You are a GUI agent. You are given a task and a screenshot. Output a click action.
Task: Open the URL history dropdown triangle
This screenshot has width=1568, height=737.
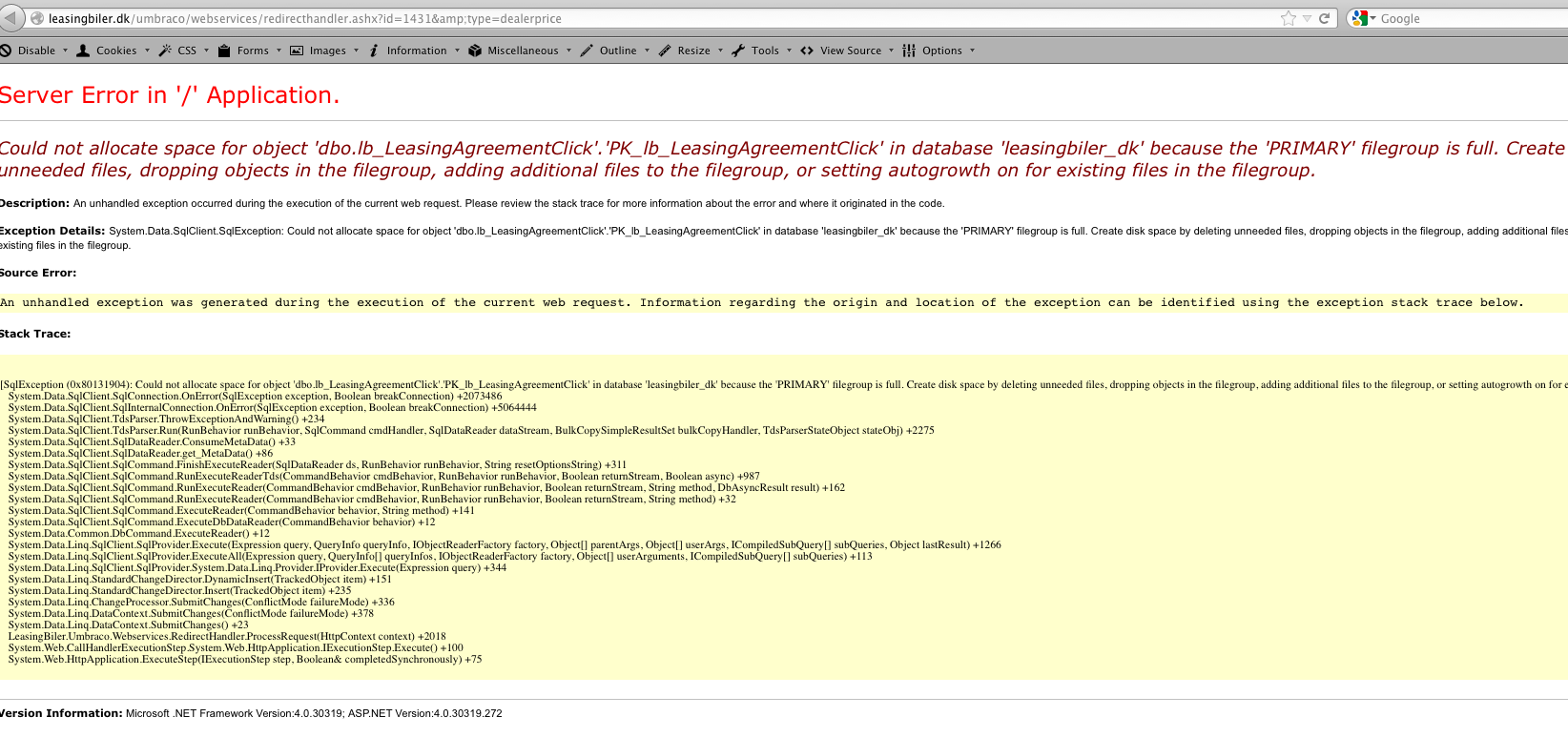click(x=1307, y=18)
